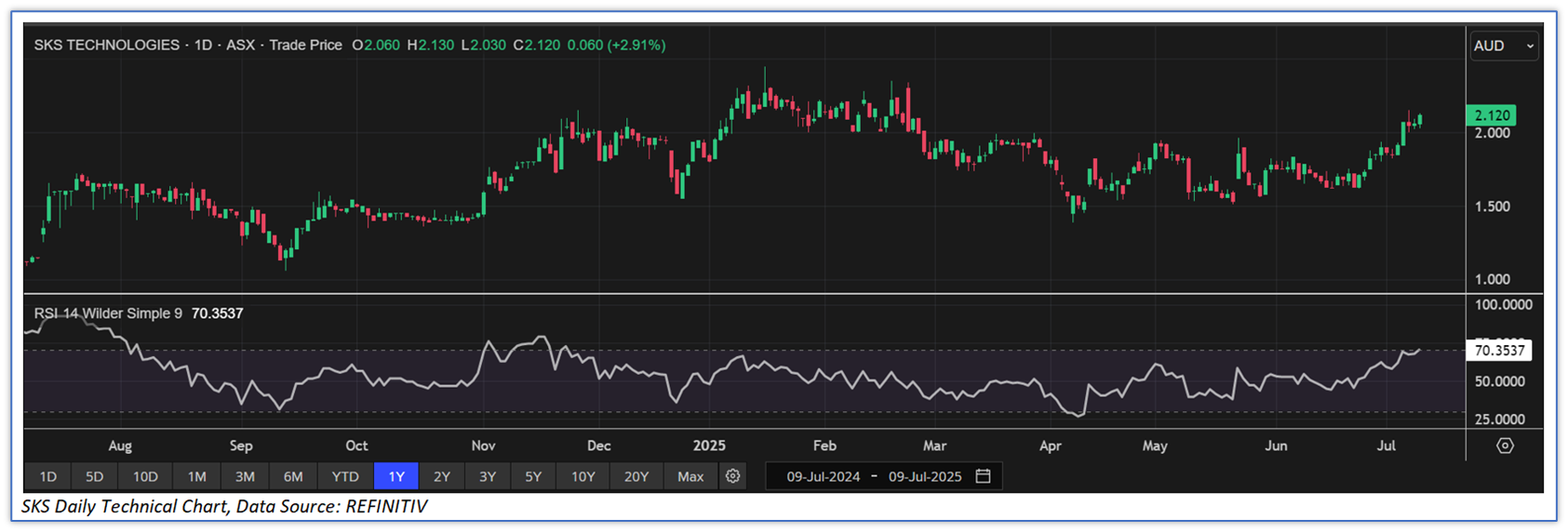Open the calendar date picker icon

pyautogui.click(x=983, y=476)
